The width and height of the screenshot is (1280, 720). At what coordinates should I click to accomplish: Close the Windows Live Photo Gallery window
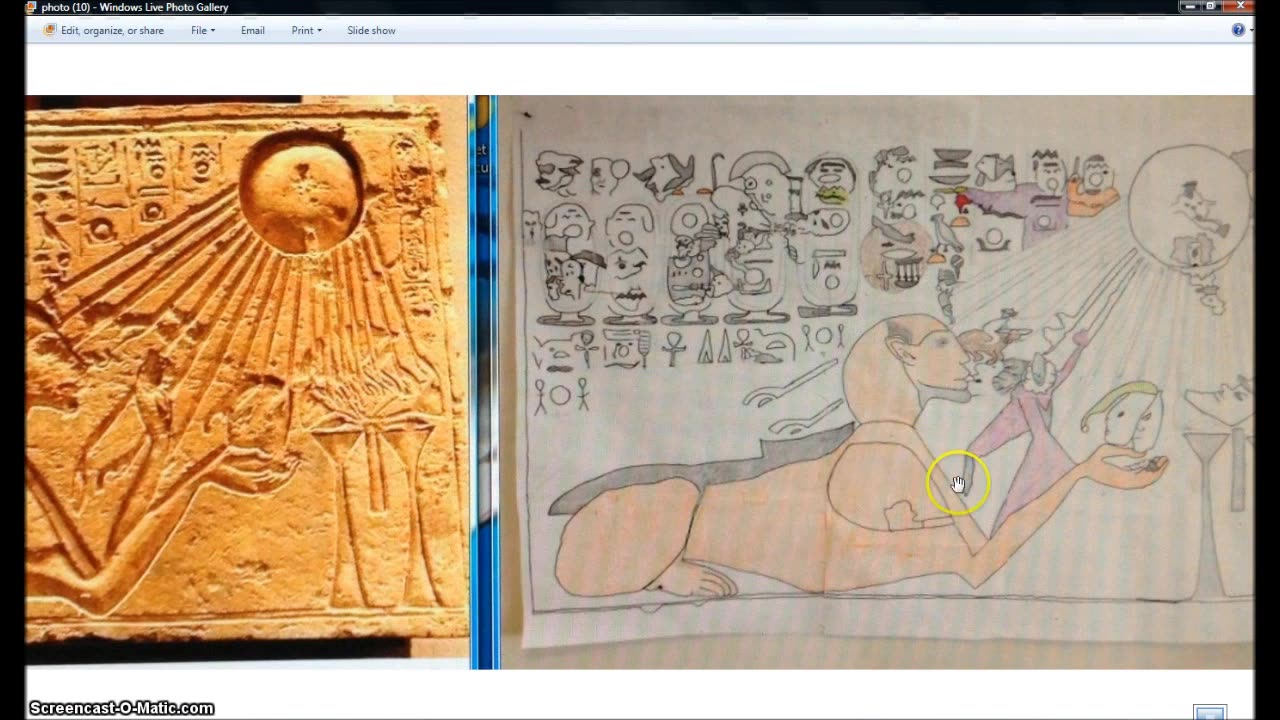point(1241,6)
